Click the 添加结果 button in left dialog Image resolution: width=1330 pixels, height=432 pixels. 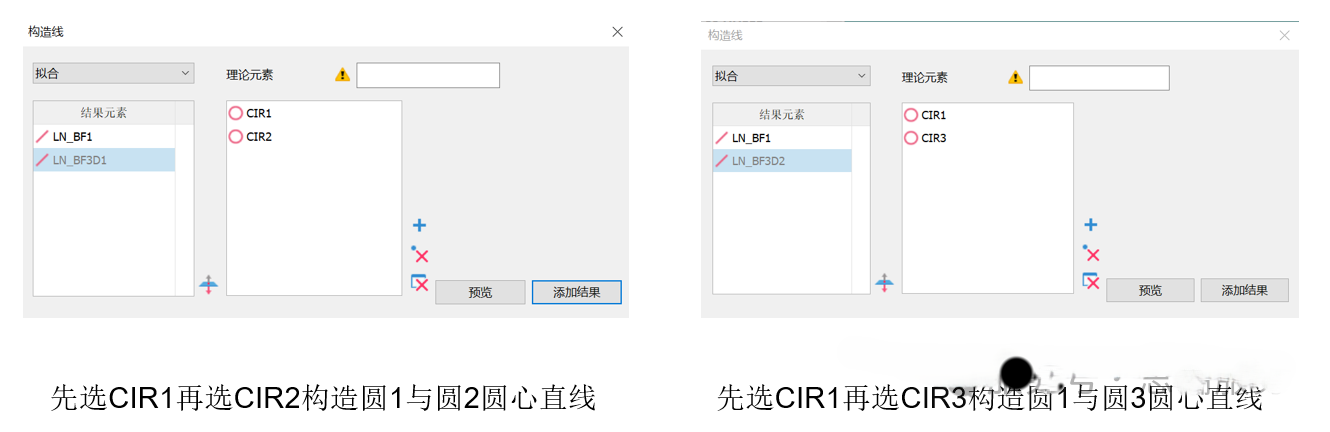tap(576, 292)
